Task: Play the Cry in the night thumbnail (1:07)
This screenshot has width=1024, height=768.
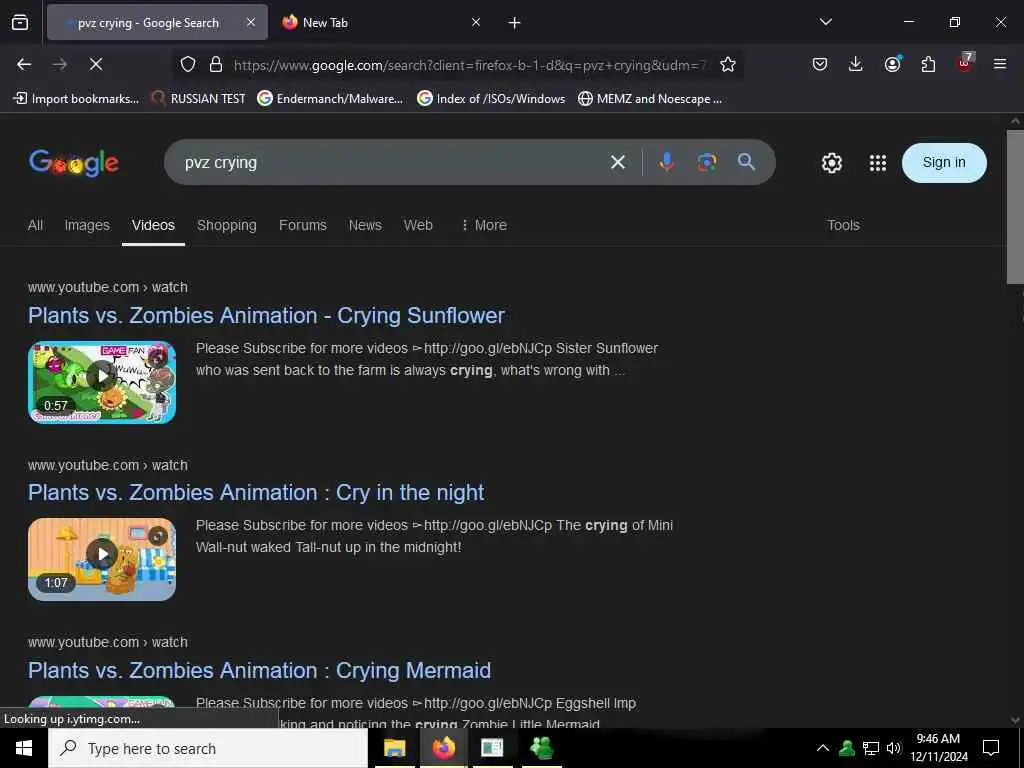Action: tap(102, 559)
